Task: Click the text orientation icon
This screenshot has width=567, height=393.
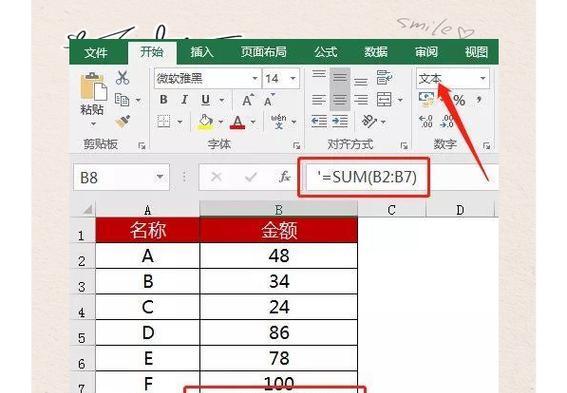Action: click(369, 121)
